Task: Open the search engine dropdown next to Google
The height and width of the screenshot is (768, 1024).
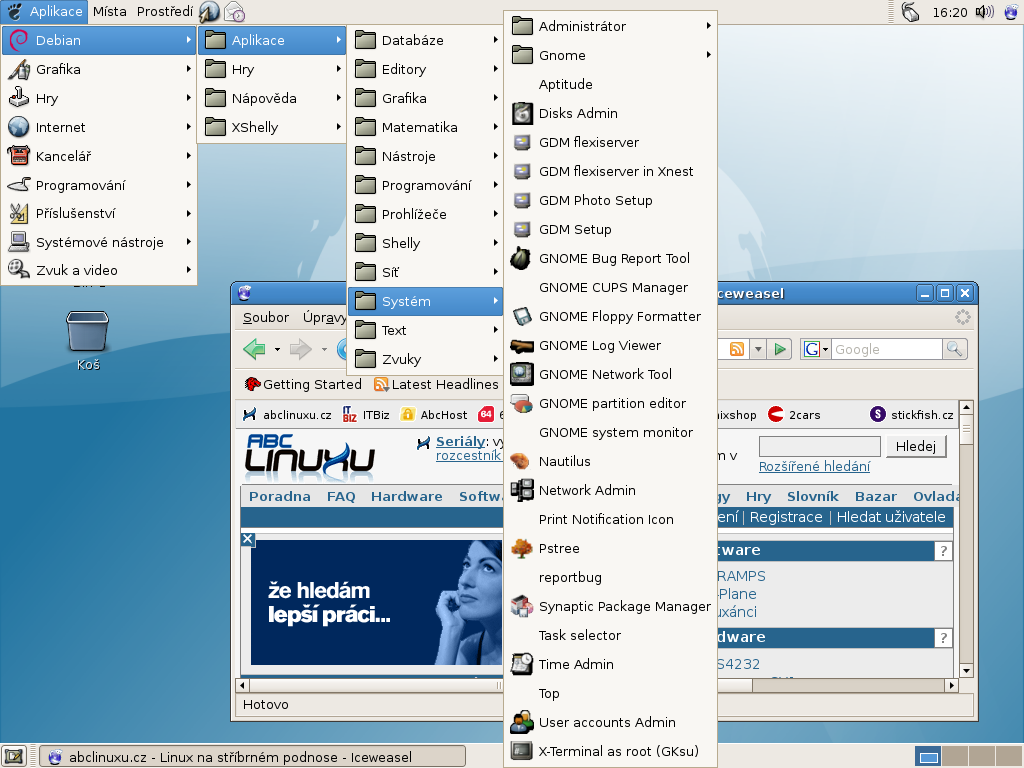Action: click(x=816, y=349)
